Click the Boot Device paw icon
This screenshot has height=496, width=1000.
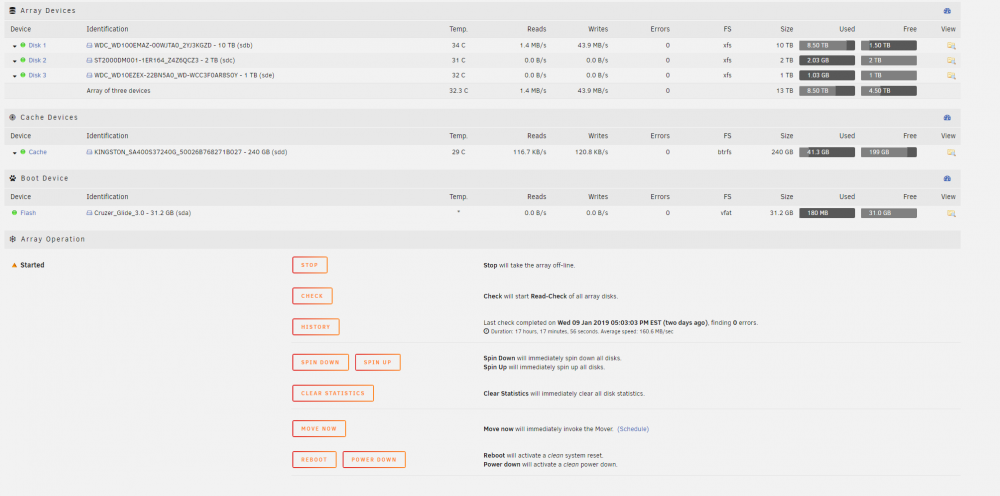tap(13, 179)
